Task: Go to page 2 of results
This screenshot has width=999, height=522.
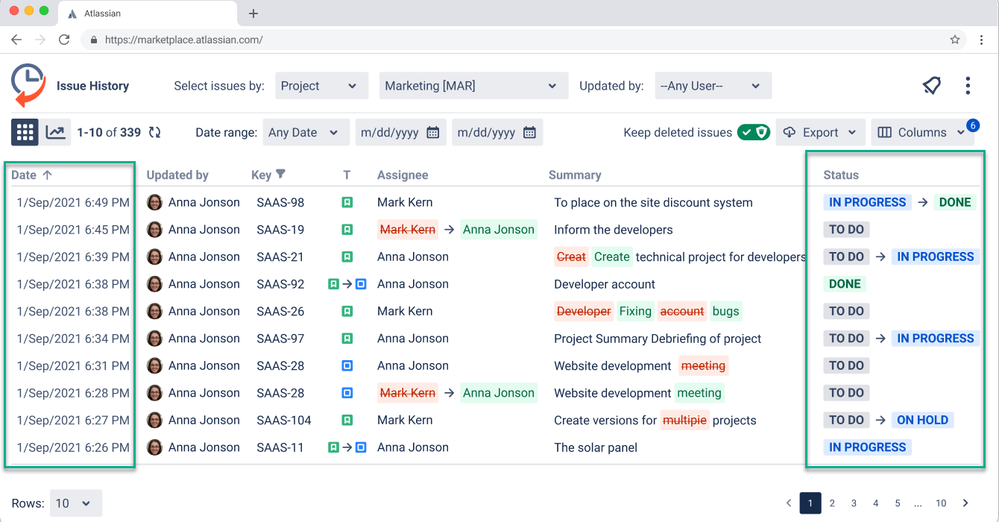Action: (832, 503)
